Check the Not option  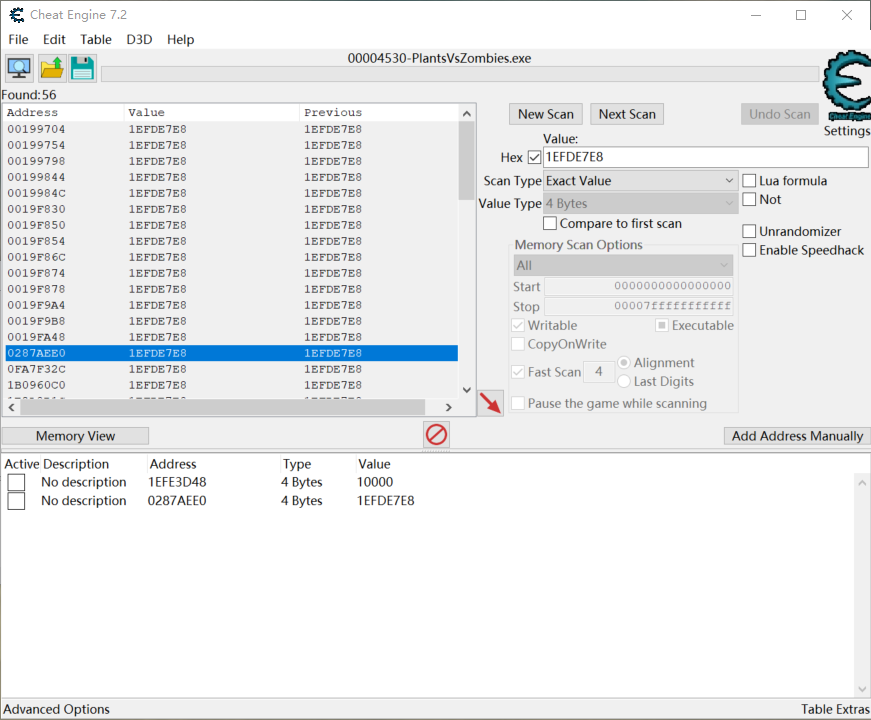[749, 199]
